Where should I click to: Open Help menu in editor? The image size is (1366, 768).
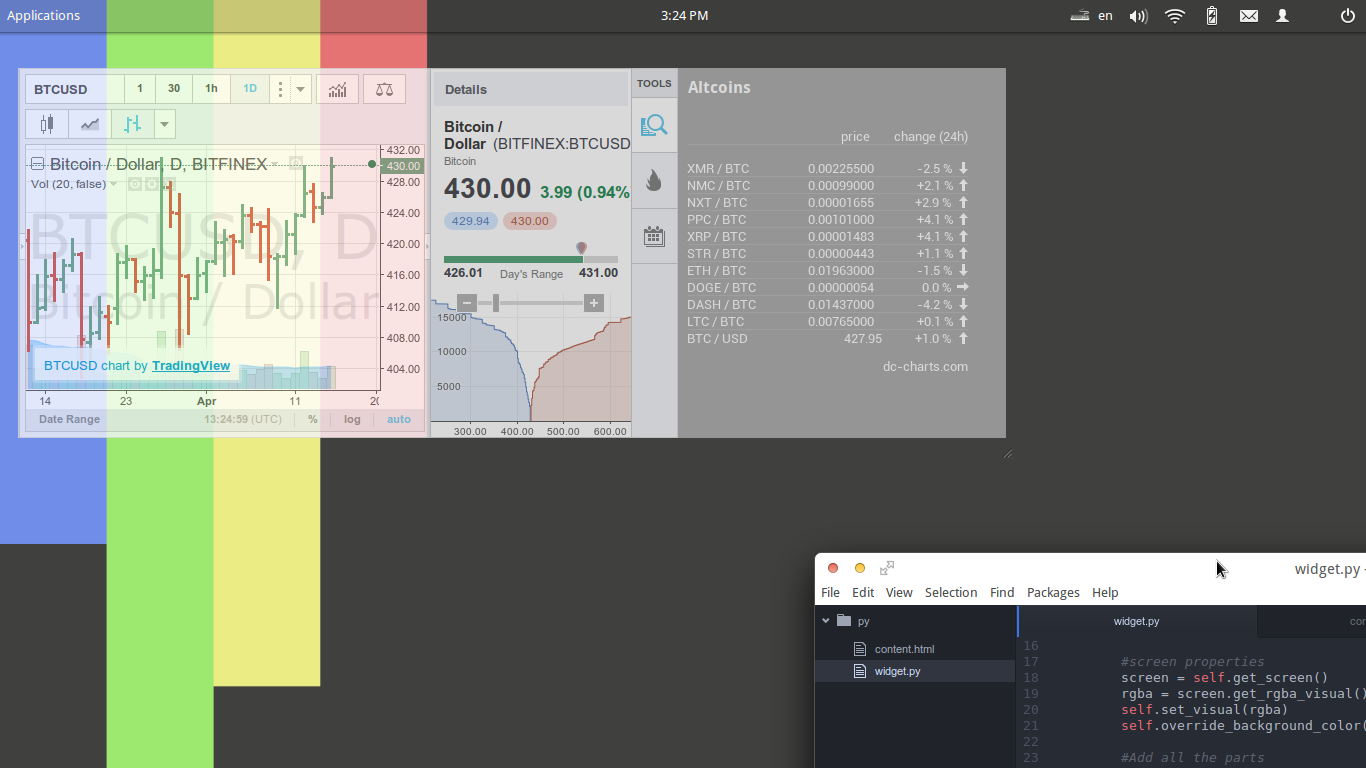[x=1105, y=592]
